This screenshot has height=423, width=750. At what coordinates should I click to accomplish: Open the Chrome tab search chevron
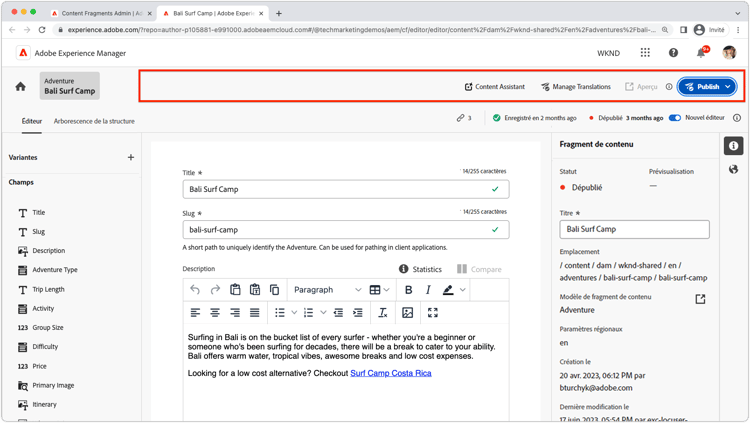tap(738, 13)
